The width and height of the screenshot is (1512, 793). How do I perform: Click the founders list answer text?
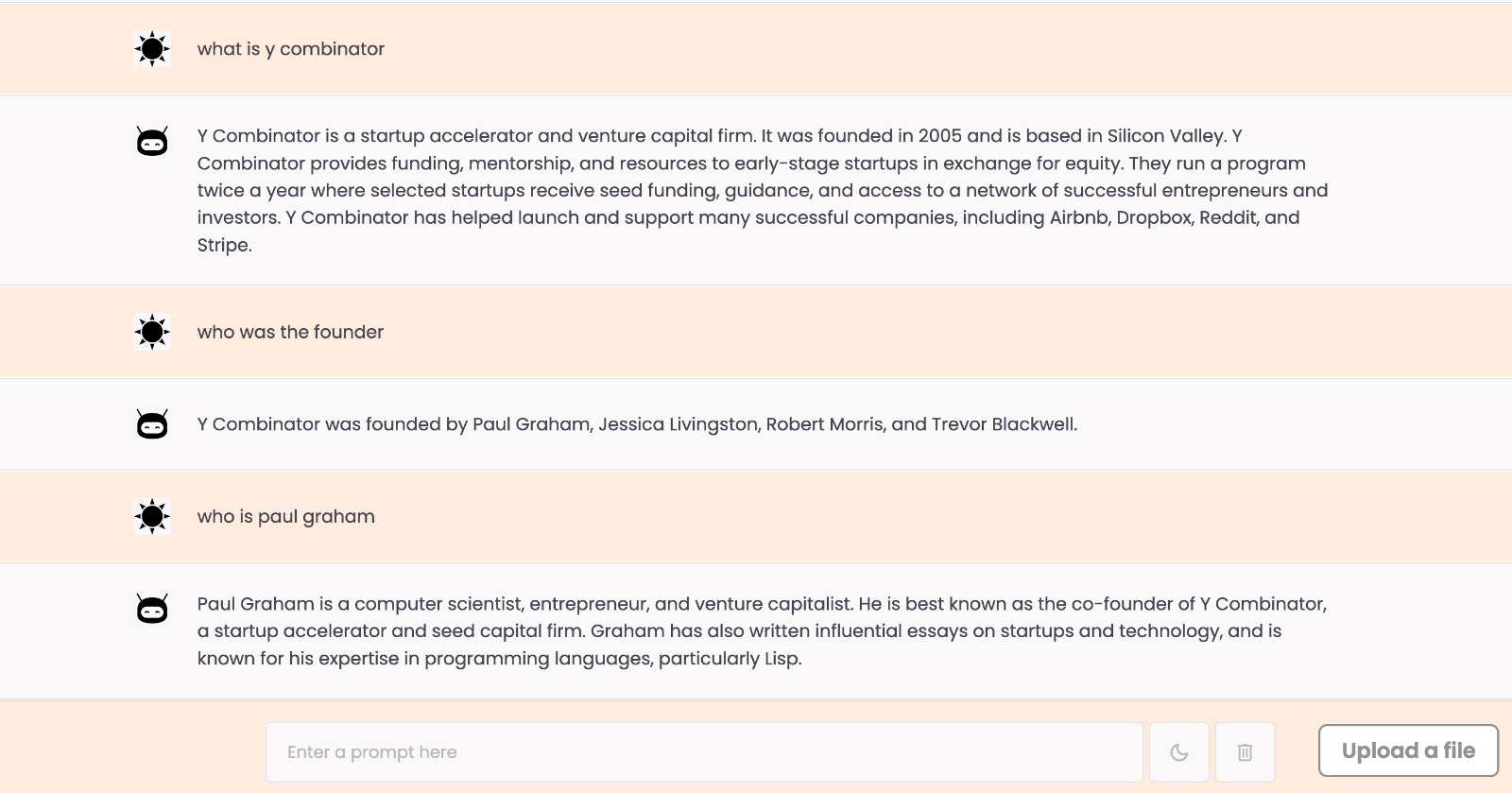[637, 424]
